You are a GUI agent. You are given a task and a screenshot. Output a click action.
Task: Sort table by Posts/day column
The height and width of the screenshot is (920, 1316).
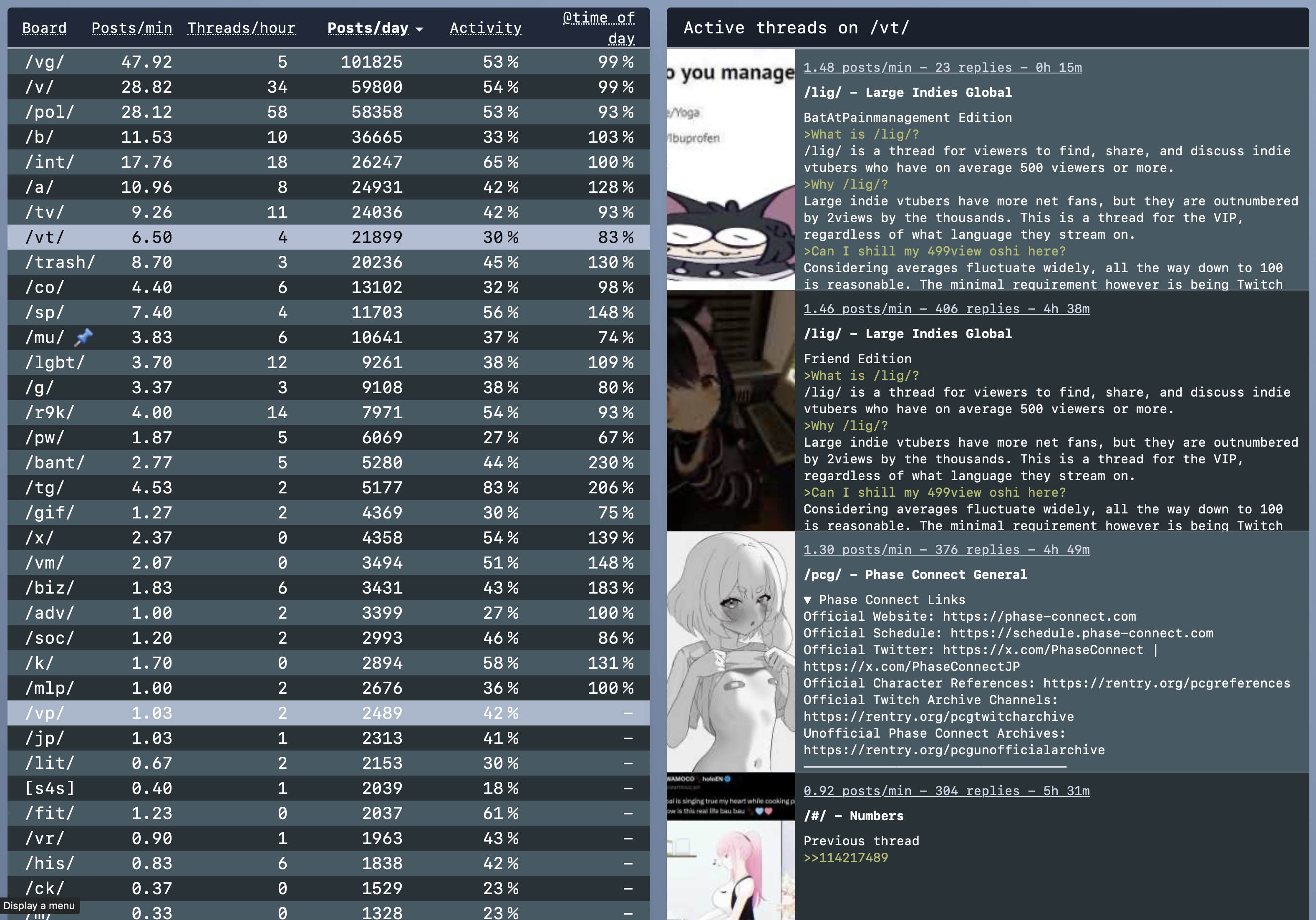[x=368, y=28]
